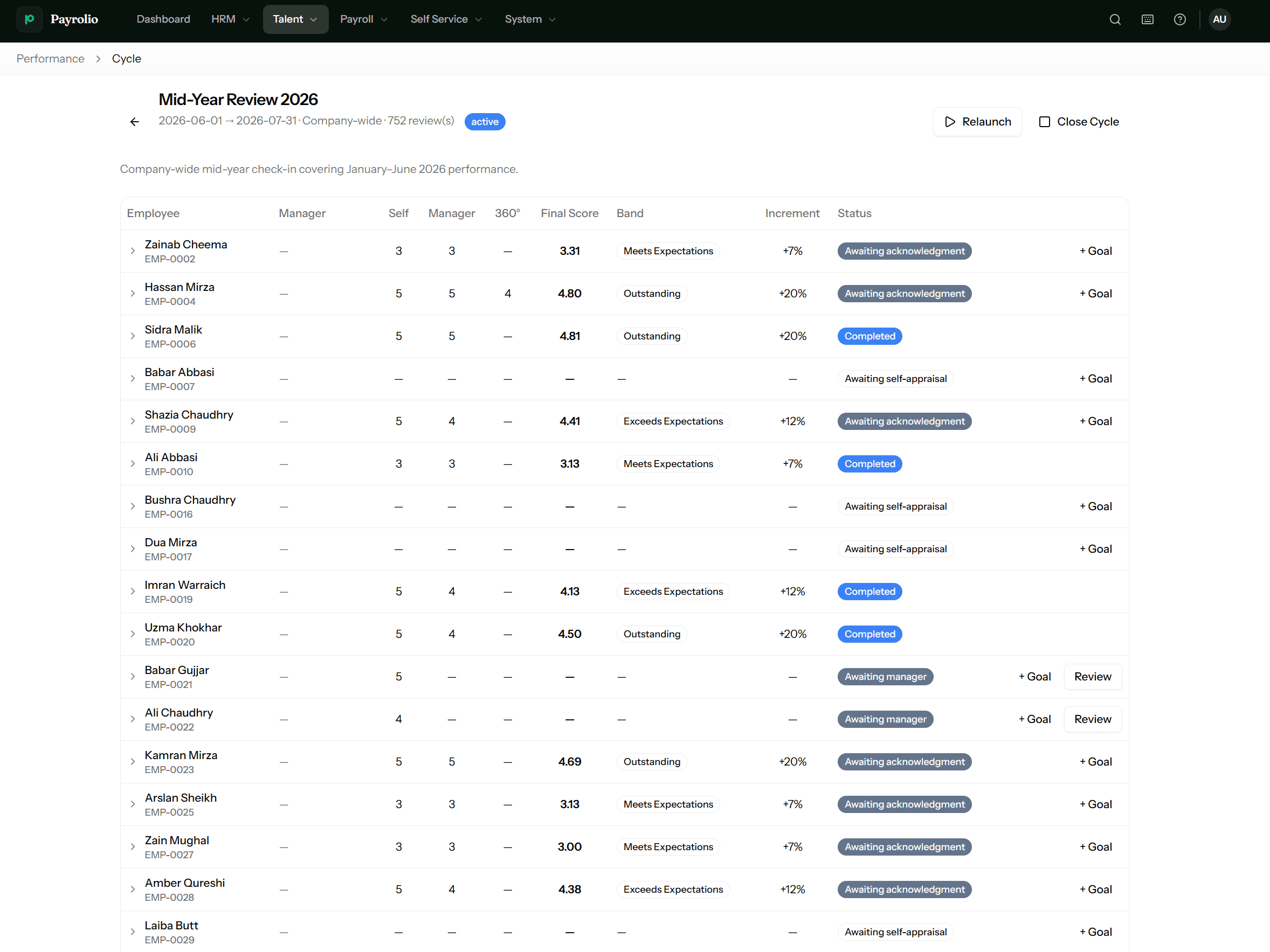Open the HRM dropdown menu
This screenshot has height=952, width=1270.
pos(230,19)
